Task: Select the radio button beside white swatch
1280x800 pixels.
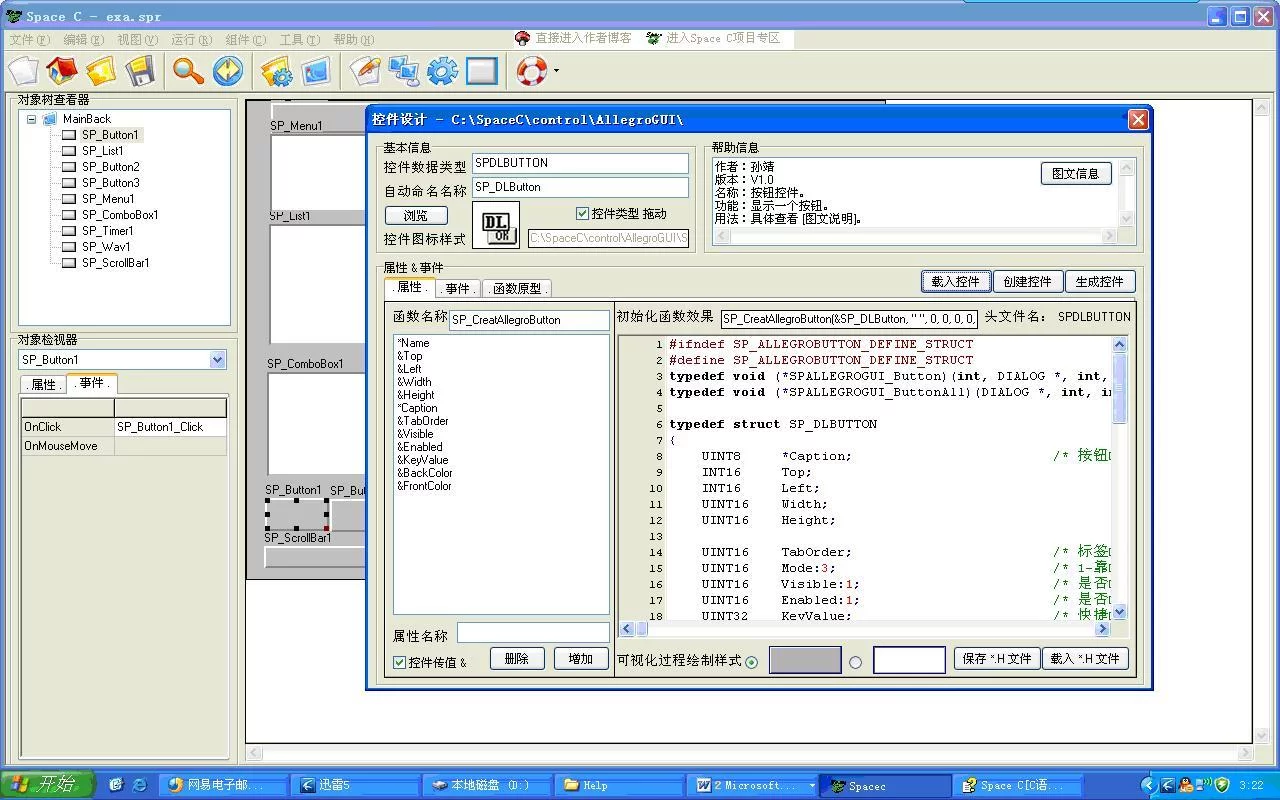Action: (x=855, y=662)
